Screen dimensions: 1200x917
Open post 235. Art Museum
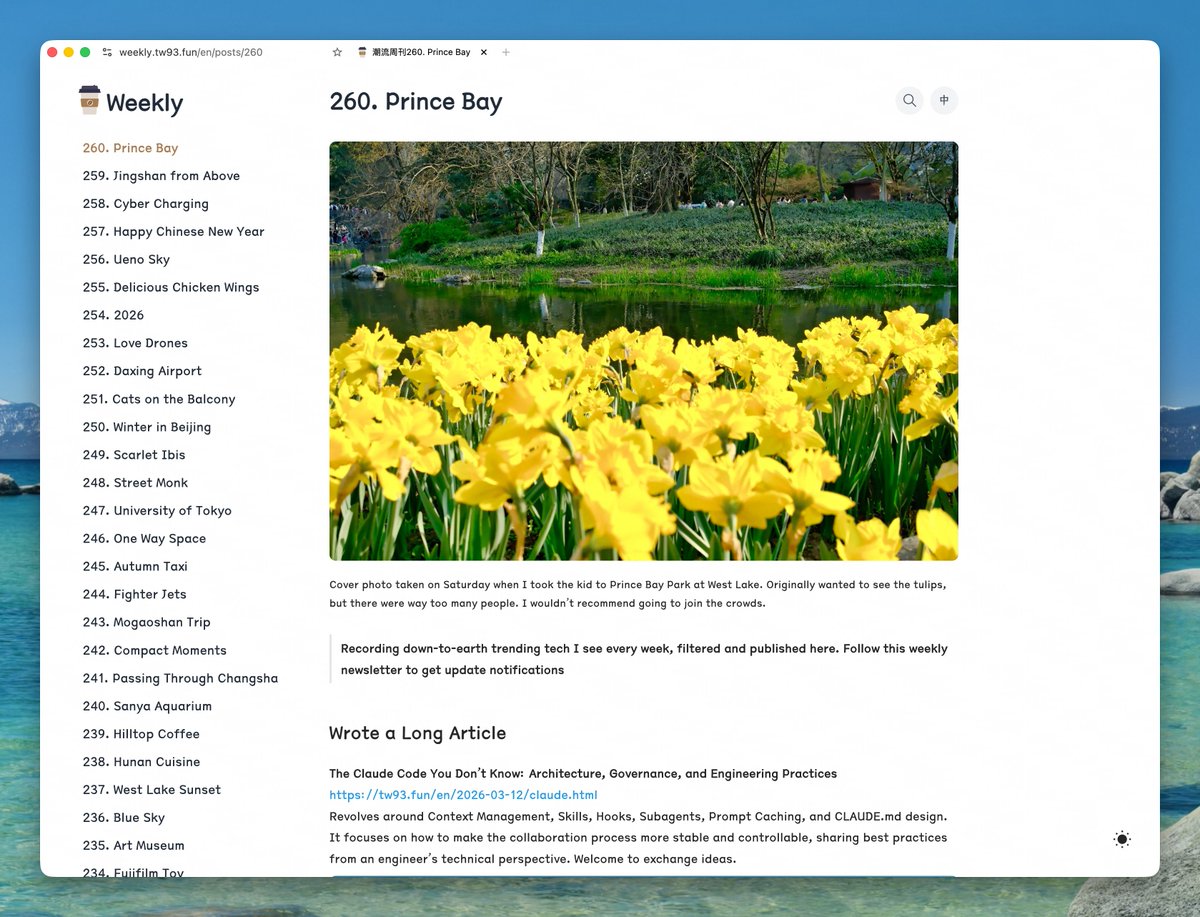coord(133,846)
